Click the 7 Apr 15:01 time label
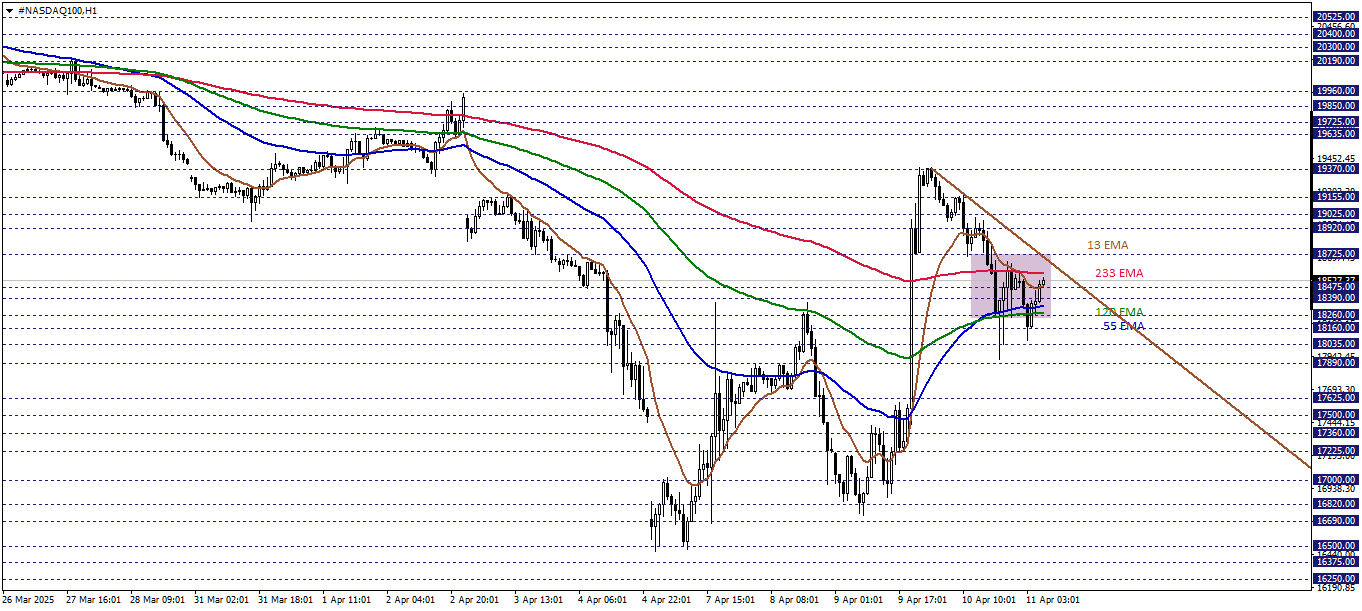 [x=731, y=600]
